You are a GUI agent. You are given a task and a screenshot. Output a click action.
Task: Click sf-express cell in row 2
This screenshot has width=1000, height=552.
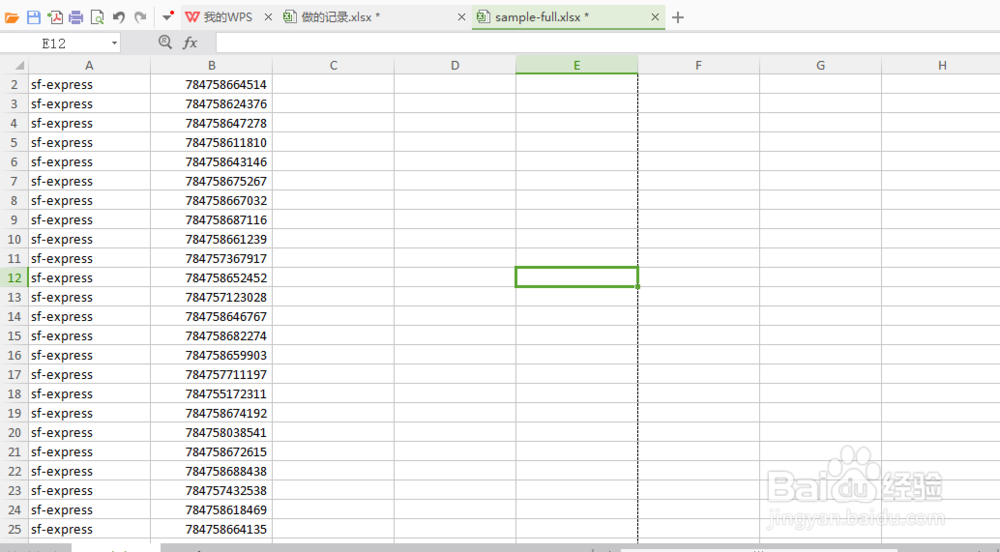click(x=89, y=84)
